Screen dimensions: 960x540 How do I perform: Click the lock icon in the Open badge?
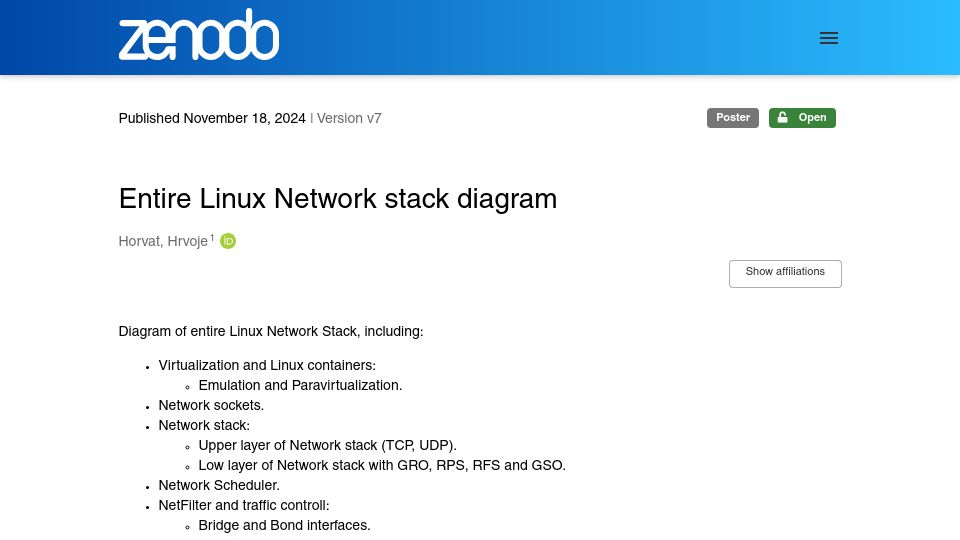coord(782,118)
